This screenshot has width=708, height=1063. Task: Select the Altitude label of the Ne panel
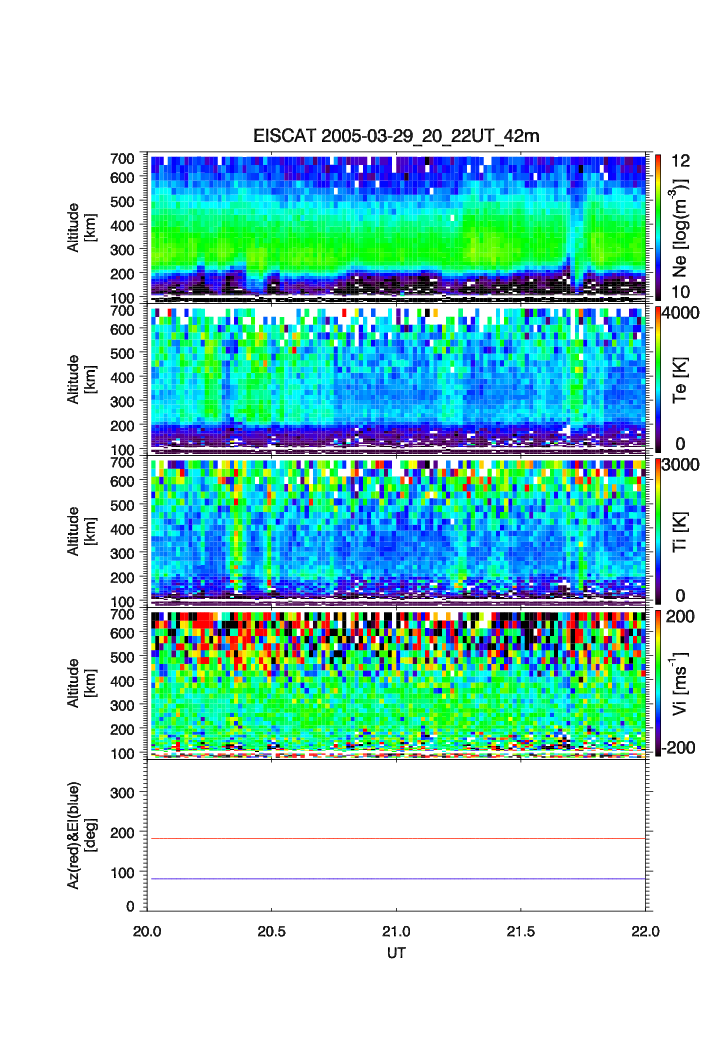(x=74, y=226)
